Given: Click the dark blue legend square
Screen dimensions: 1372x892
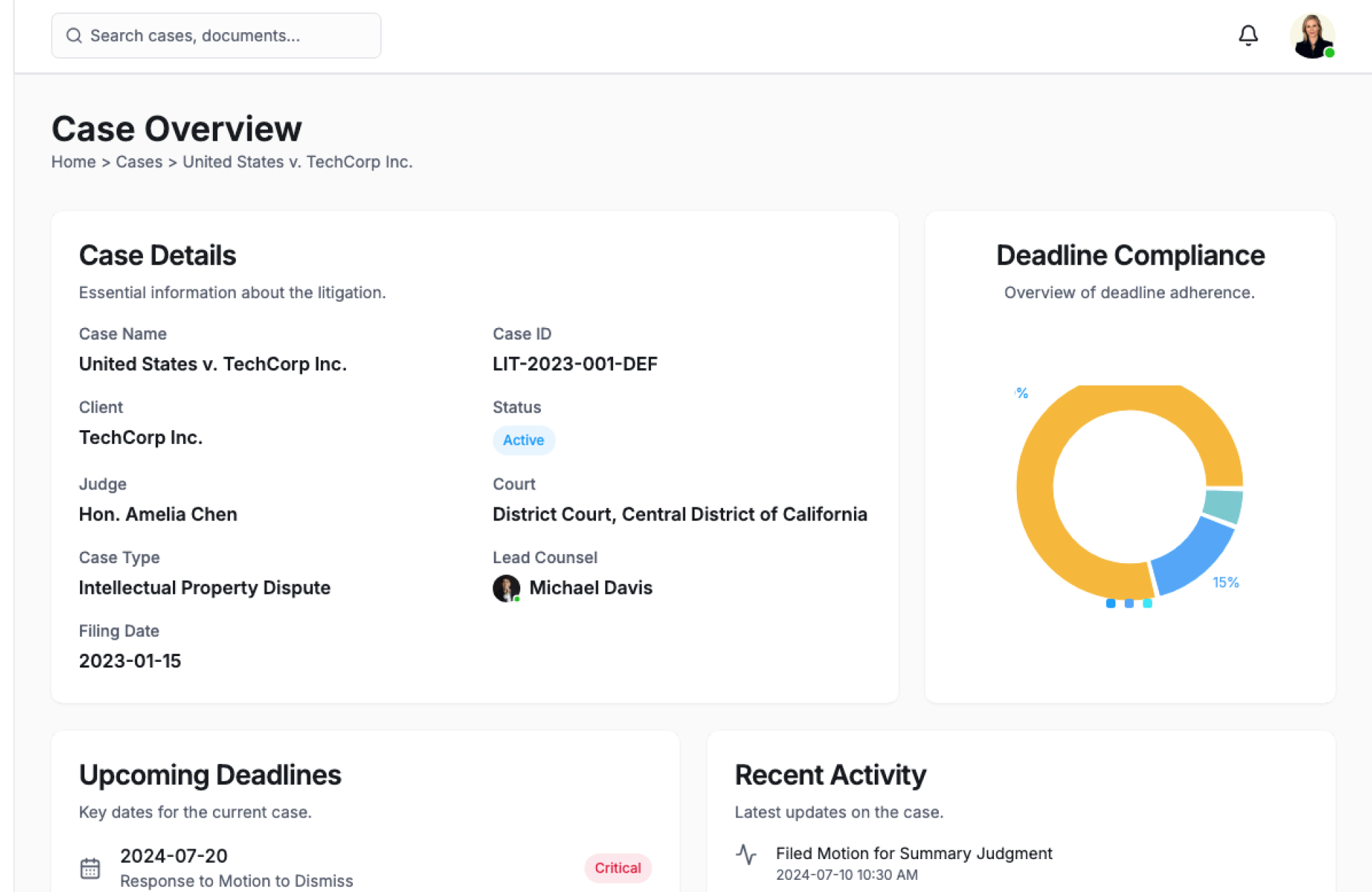Looking at the screenshot, I should click(x=1110, y=603).
